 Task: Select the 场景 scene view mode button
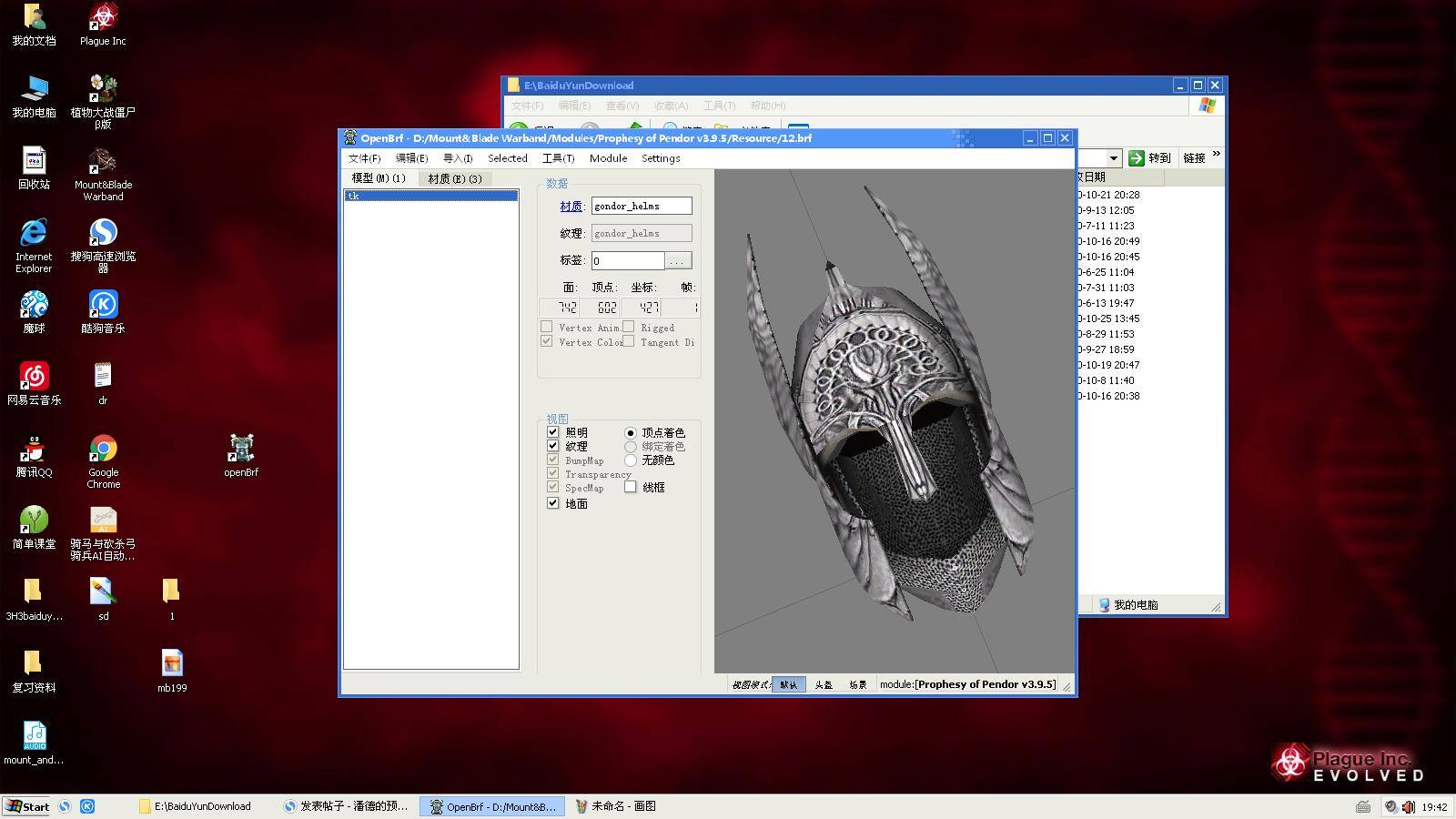pos(858,685)
